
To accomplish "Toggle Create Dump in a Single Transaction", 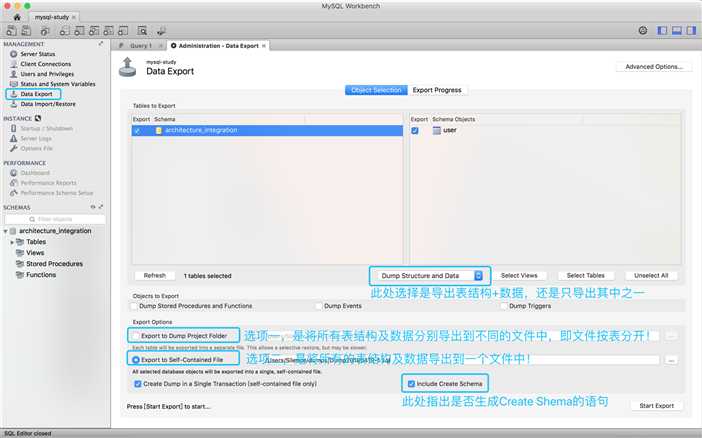I will click(x=138, y=384).
